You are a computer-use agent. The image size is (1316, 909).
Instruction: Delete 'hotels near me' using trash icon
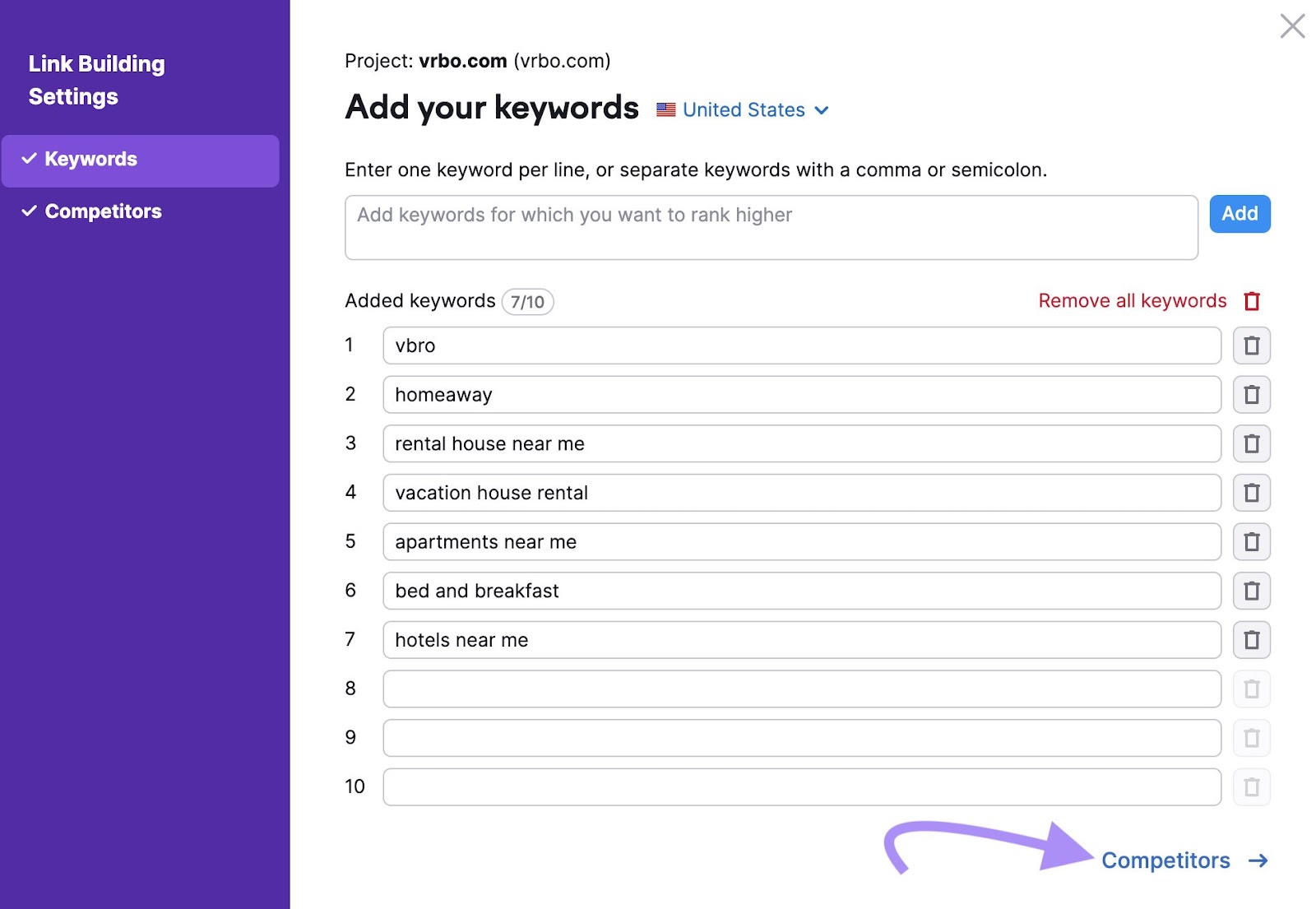1251,640
